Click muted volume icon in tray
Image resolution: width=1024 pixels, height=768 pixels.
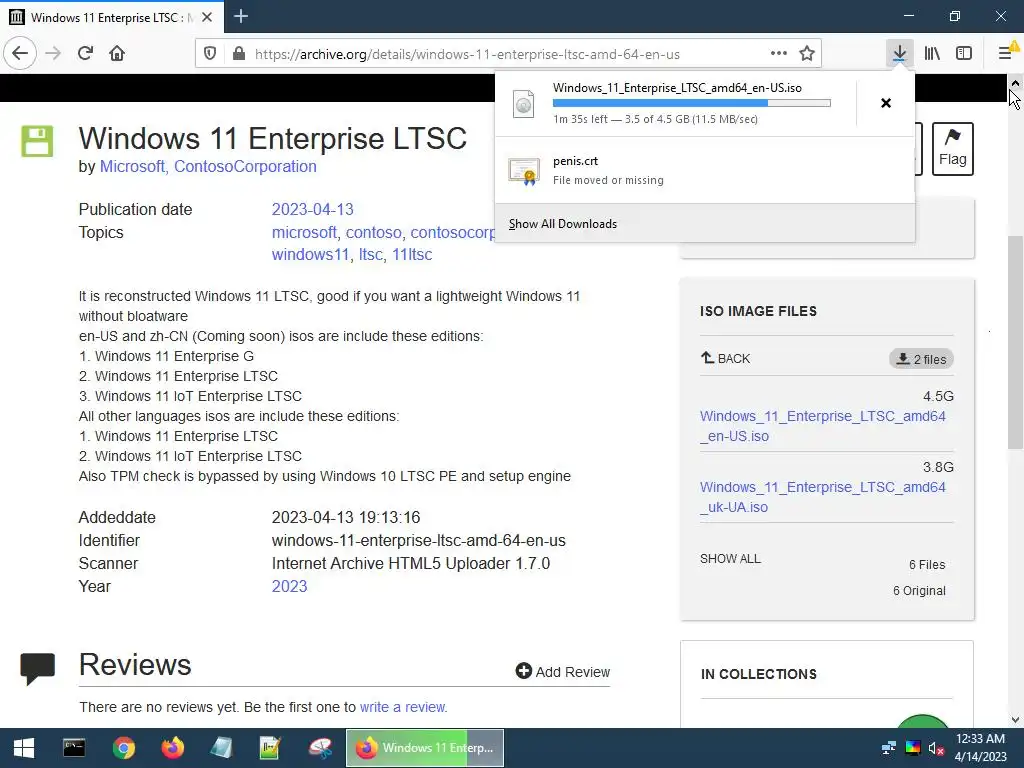936,748
